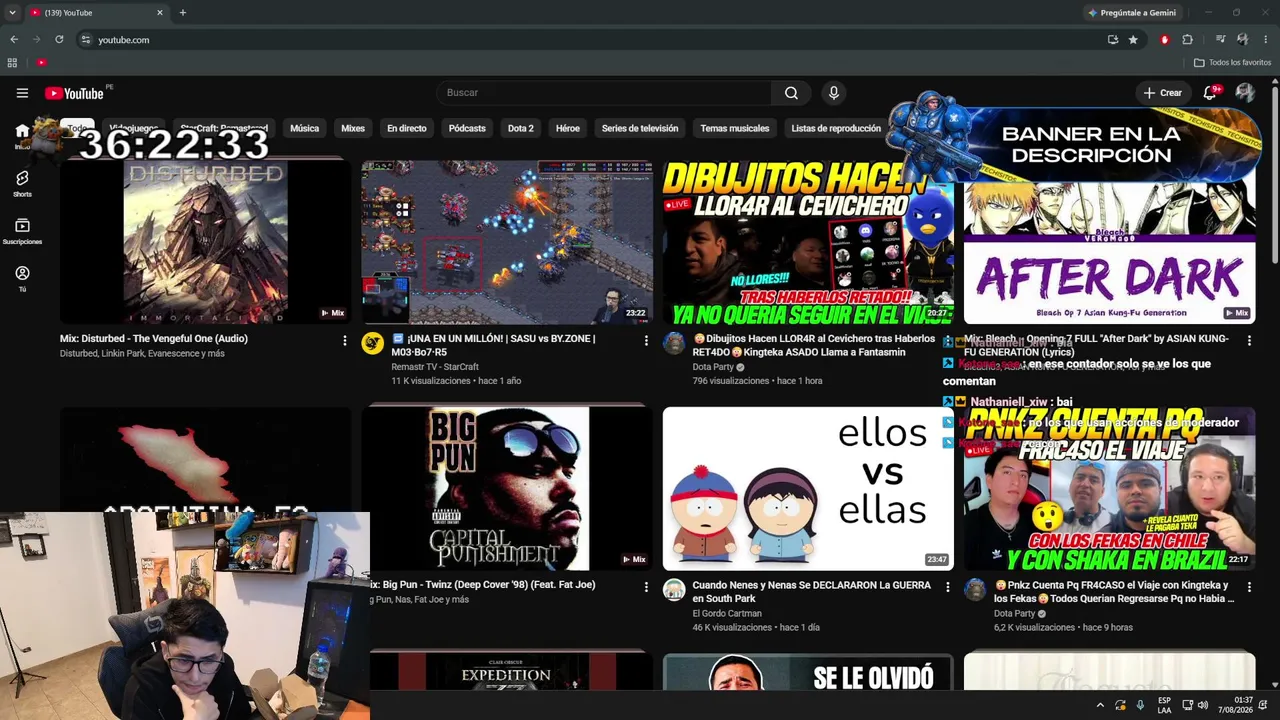Open El Gordo Cartman channel avatar
Image resolution: width=1280 pixels, height=720 pixels.
[674, 589]
